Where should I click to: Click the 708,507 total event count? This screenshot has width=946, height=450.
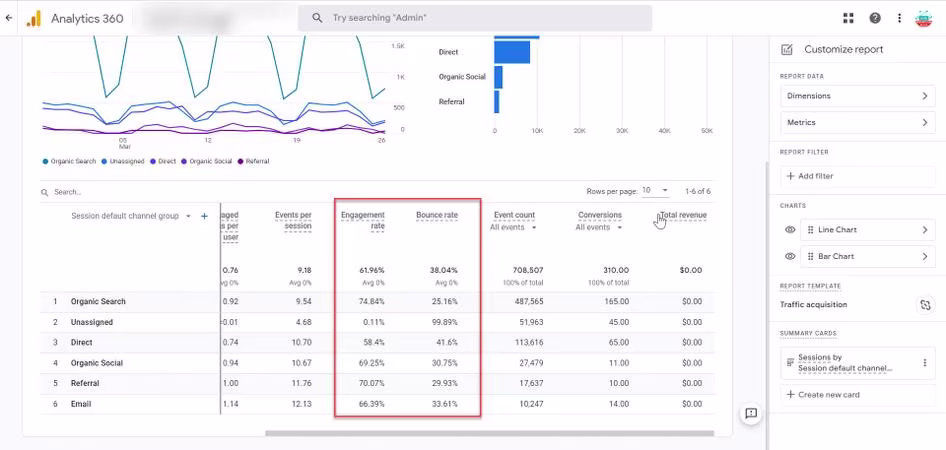point(526,270)
